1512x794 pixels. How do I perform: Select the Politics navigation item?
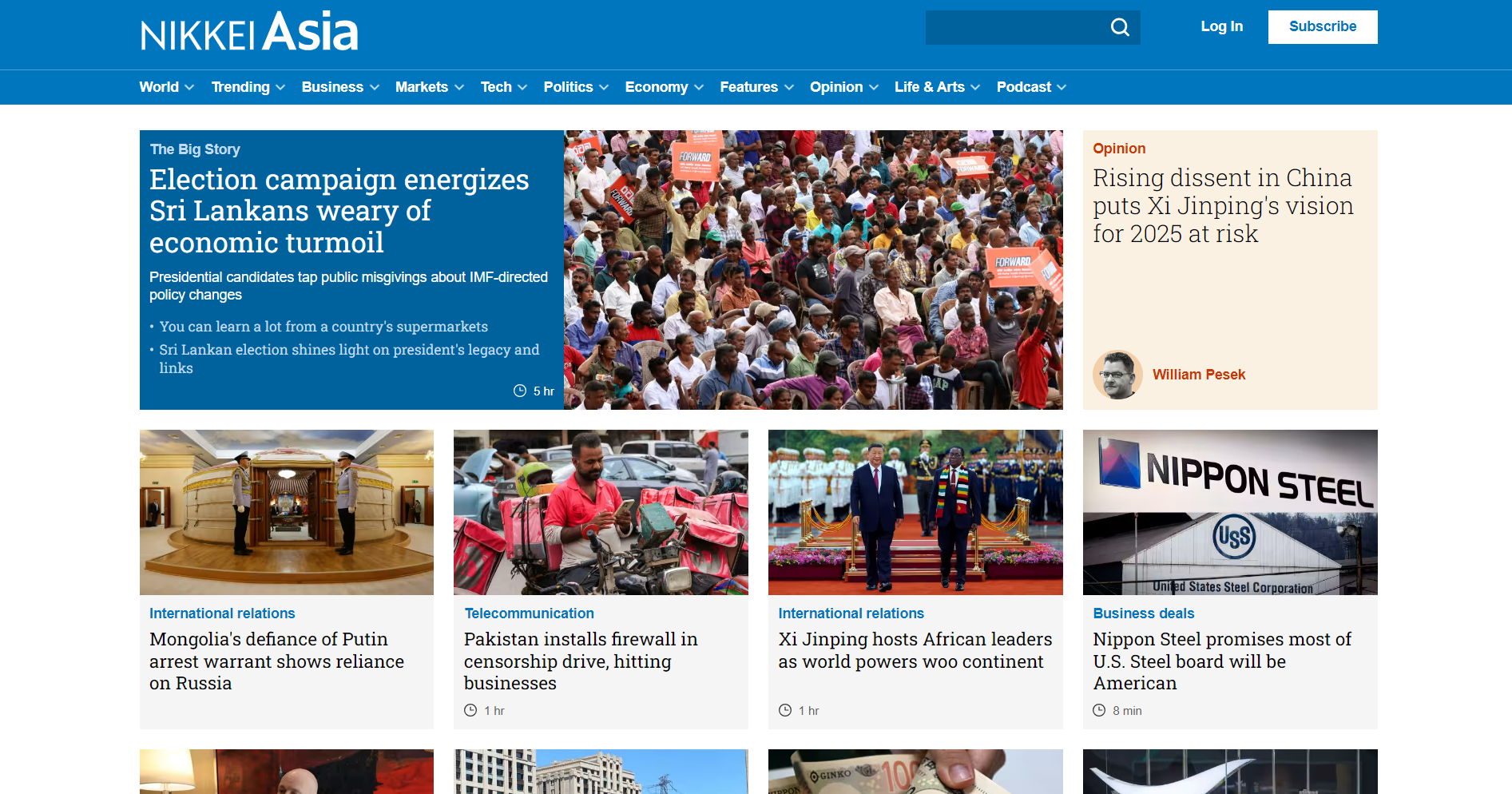(x=568, y=87)
